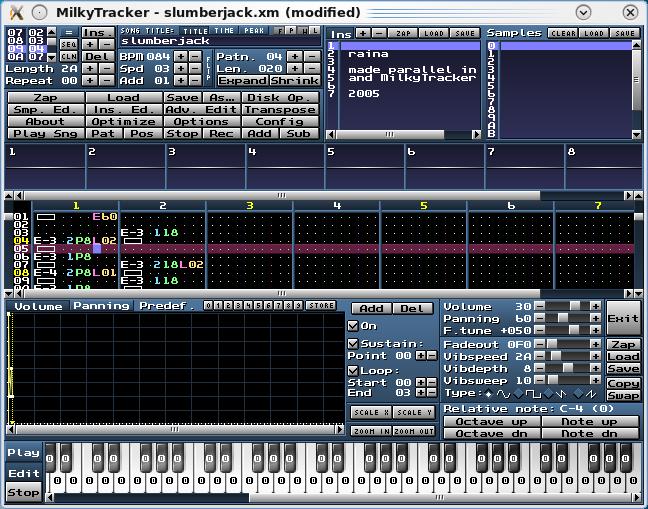Click the BPM increase plus button
This screenshot has height=509, width=648.
179,56
